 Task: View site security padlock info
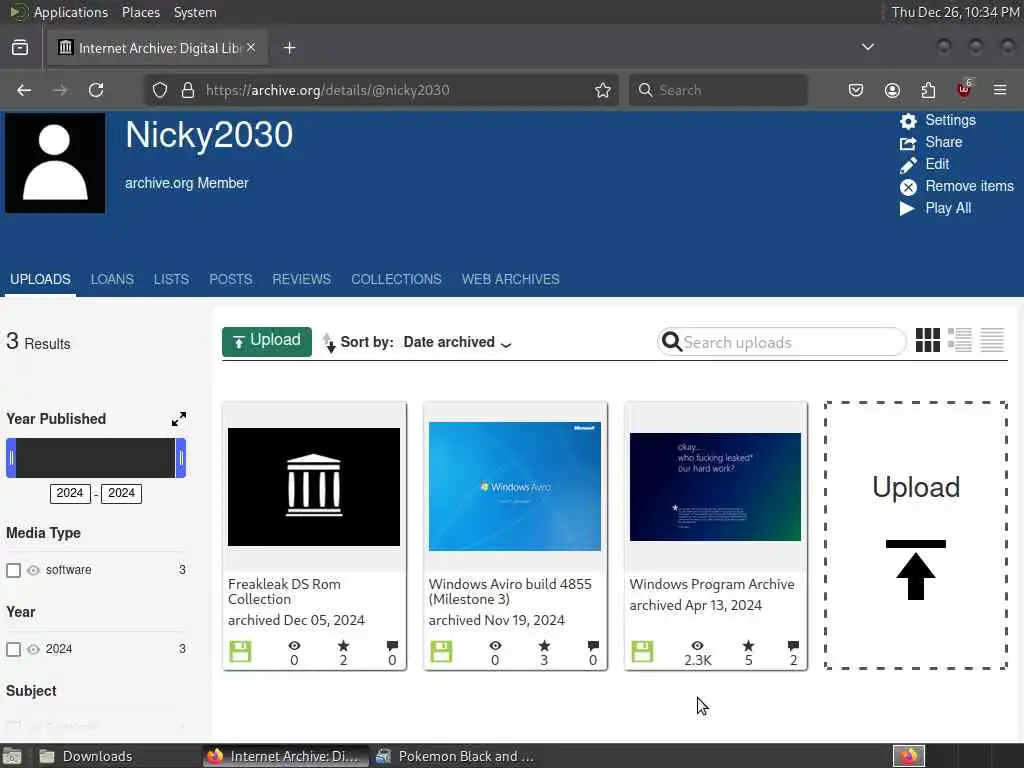(188, 90)
